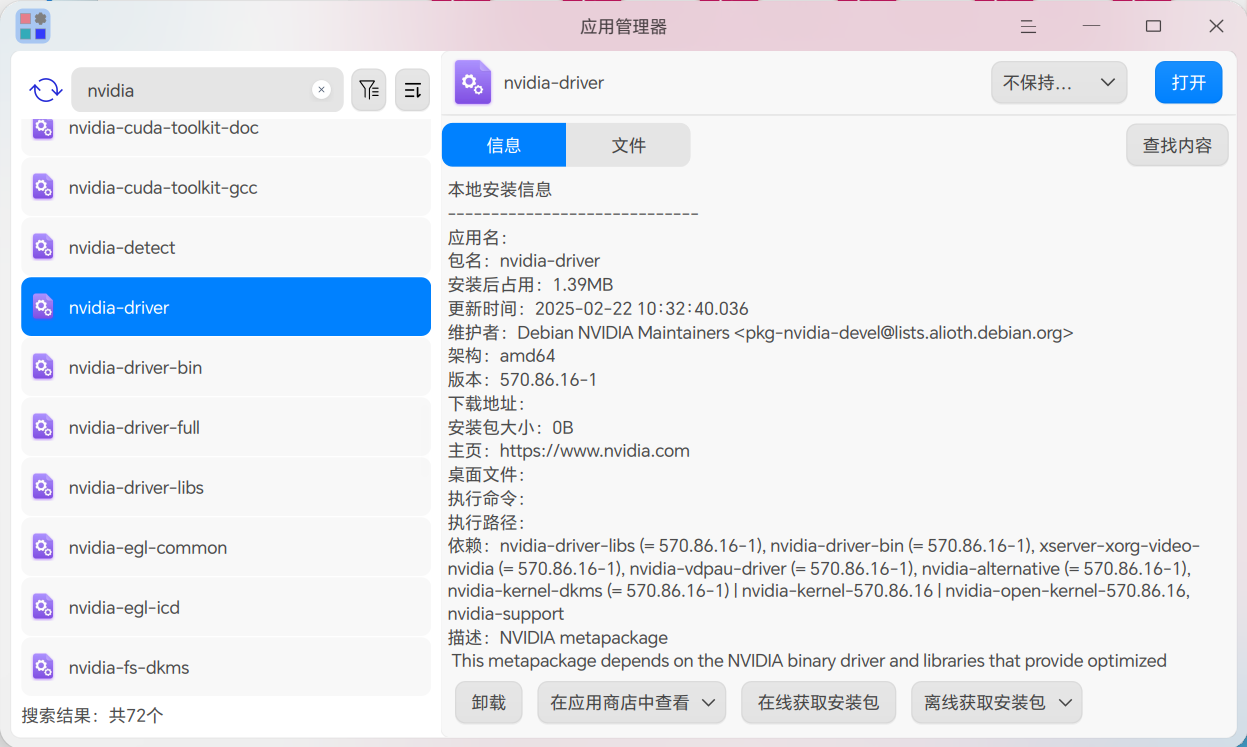Select nvidia-egl-icd in the list
The image size is (1247, 747).
click(226, 608)
